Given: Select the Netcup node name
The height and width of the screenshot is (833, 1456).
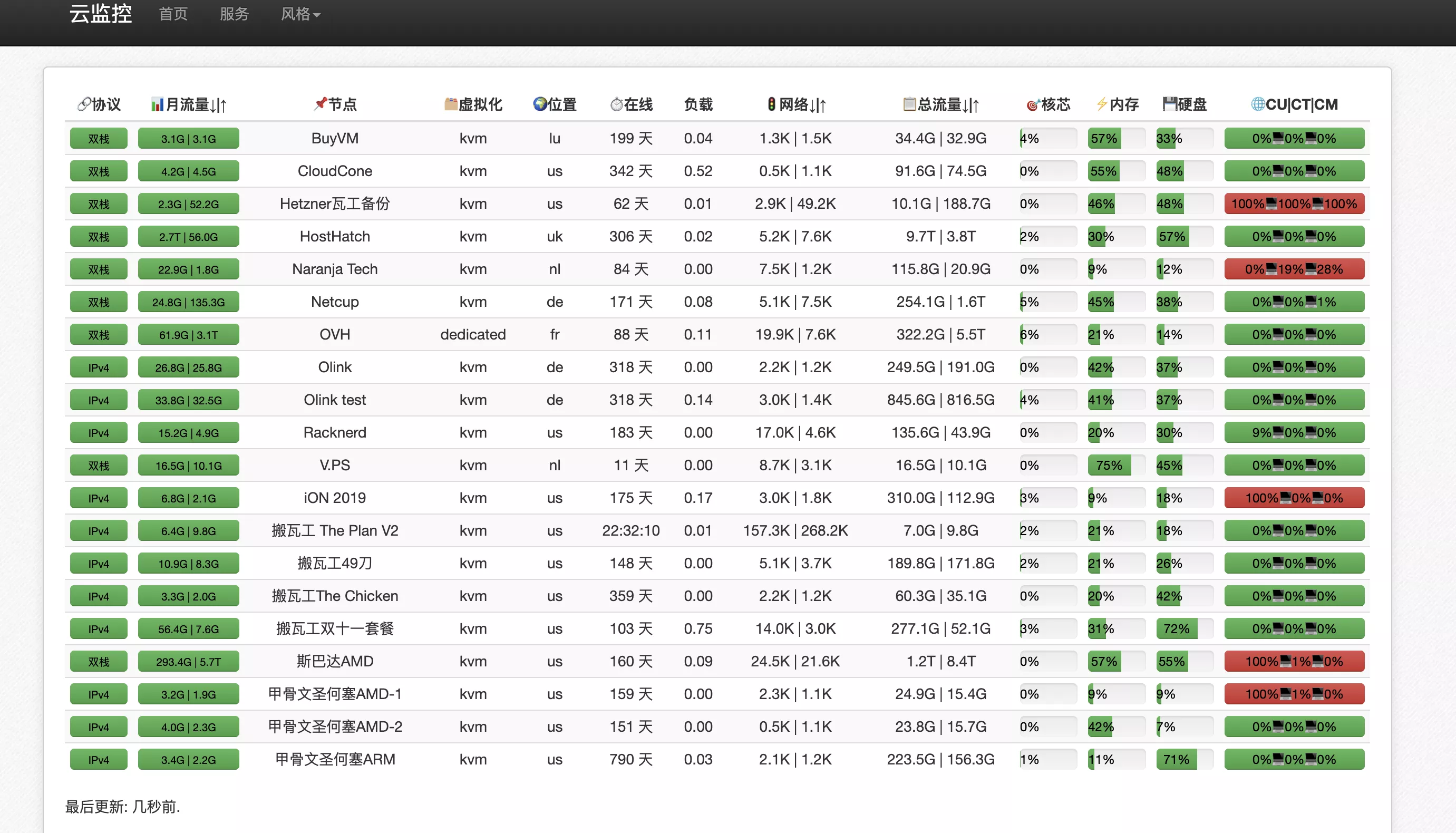Looking at the screenshot, I should point(335,302).
